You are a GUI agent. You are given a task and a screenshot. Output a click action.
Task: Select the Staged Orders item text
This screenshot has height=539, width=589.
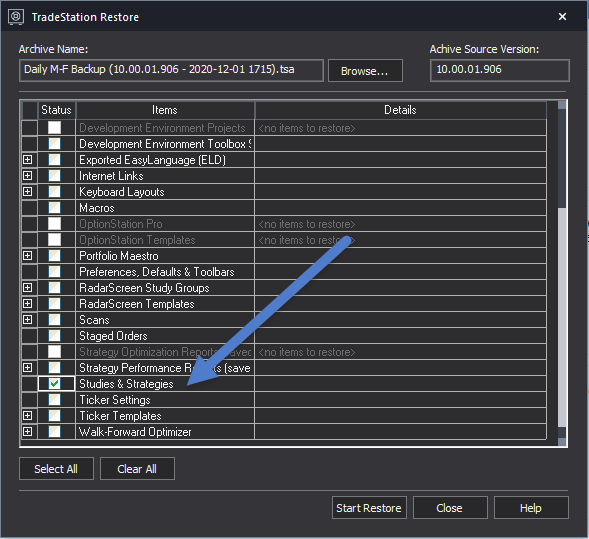[113, 336]
